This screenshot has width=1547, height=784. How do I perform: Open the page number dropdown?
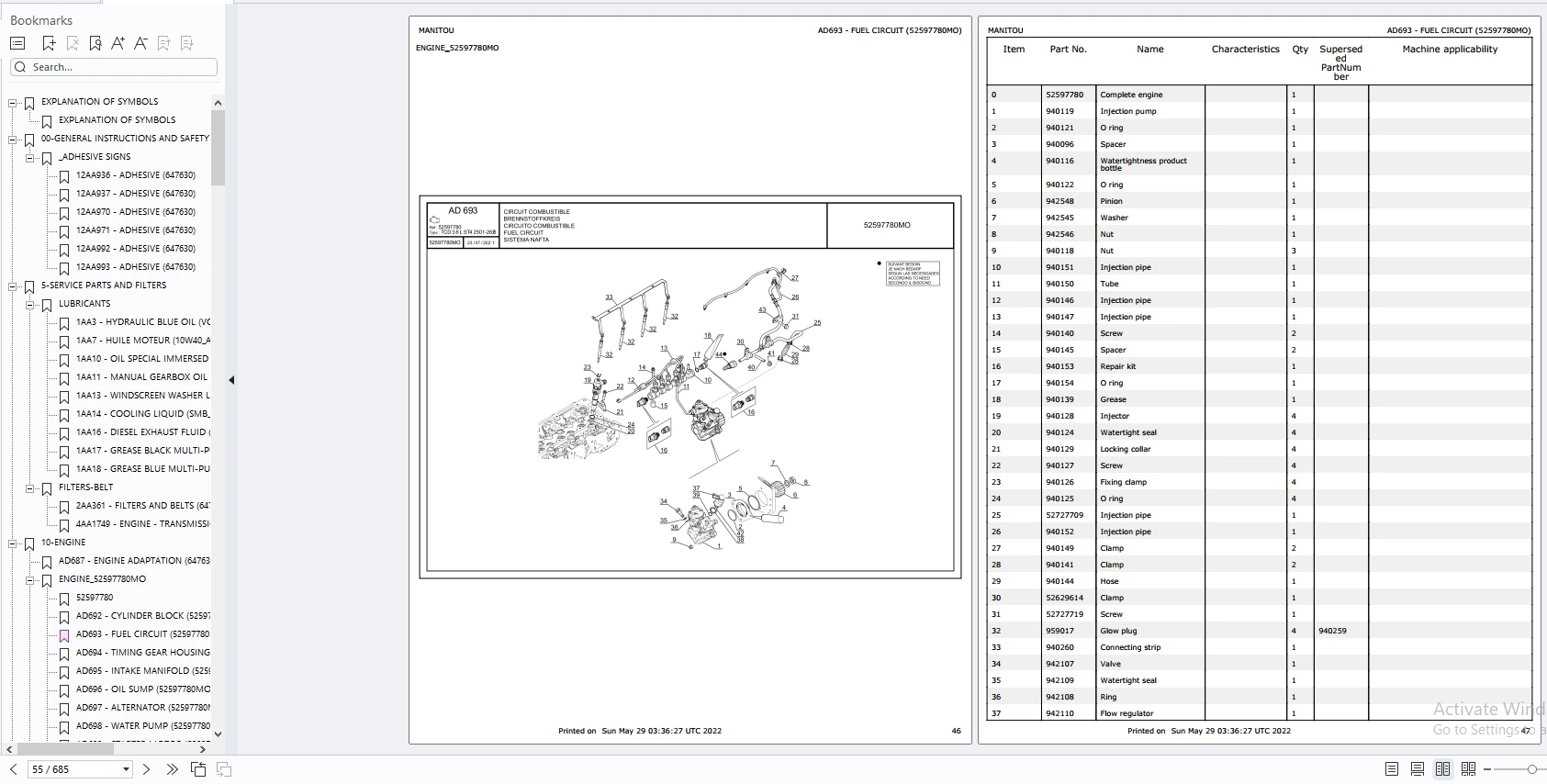click(x=126, y=769)
